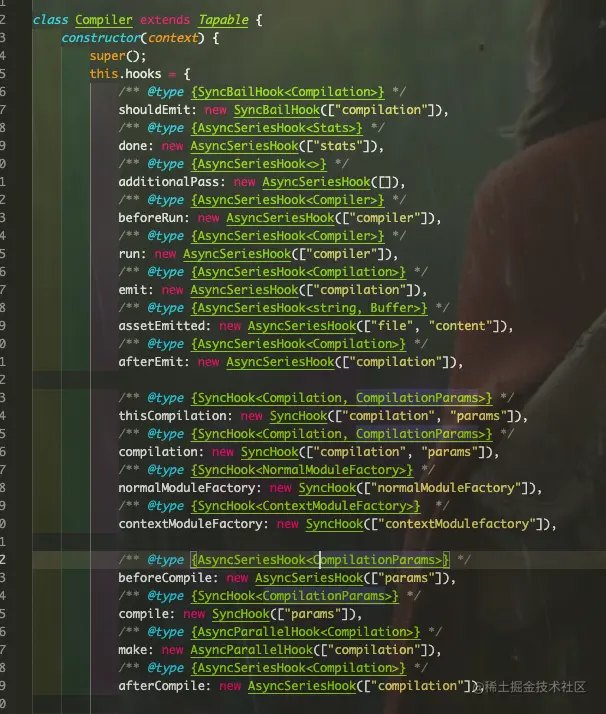Click the "extends" keyword
This screenshot has height=714, width=606.
(165, 20)
